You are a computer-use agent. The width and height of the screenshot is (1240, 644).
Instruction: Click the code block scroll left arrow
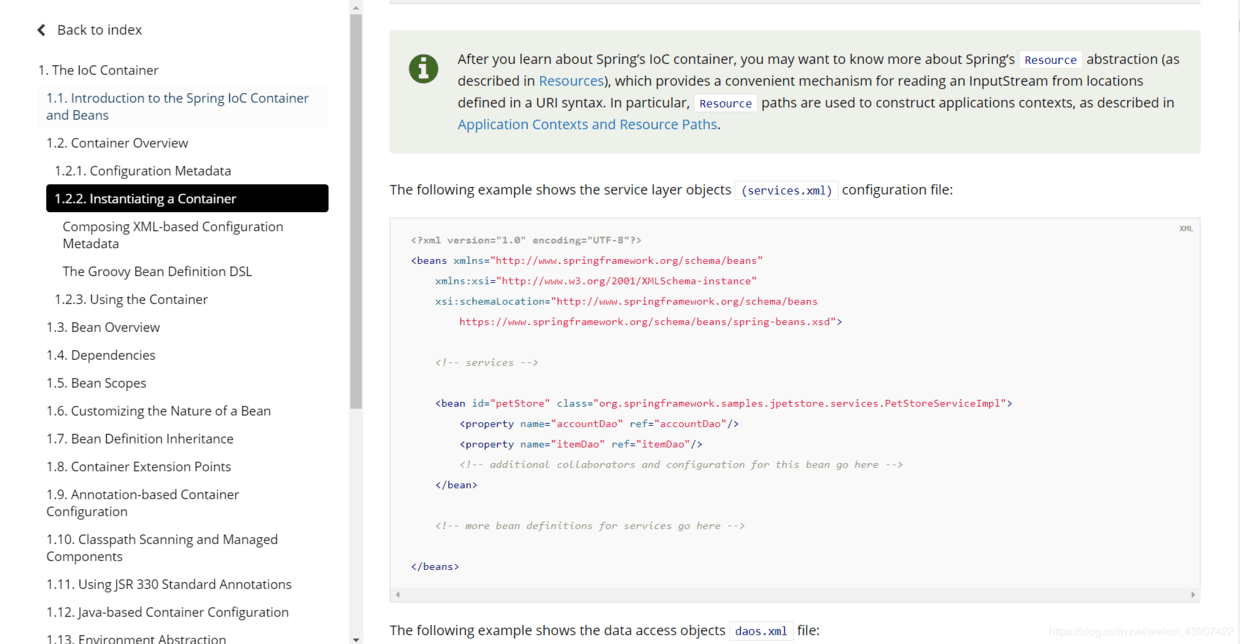click(x=397, y=594)
